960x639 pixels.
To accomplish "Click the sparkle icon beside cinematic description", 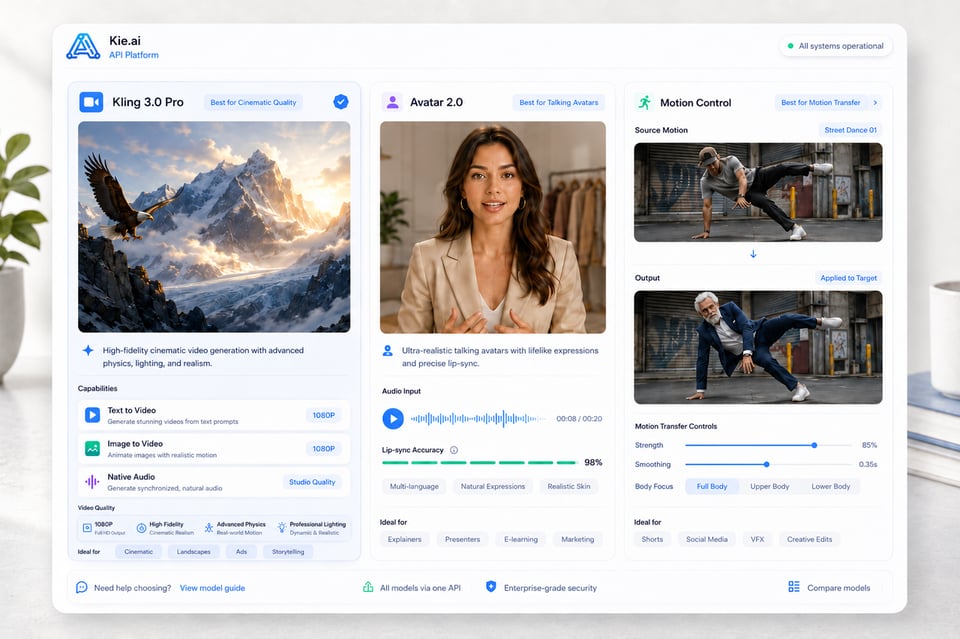I will click(88, 350).
